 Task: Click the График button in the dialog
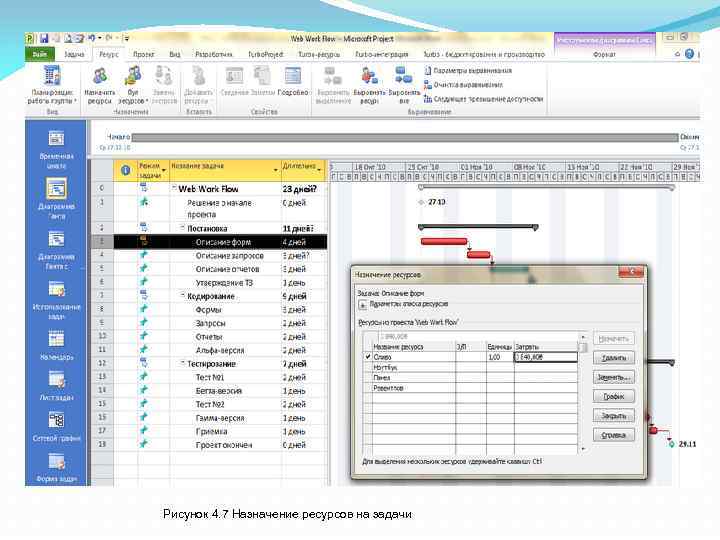pos(614,396)
